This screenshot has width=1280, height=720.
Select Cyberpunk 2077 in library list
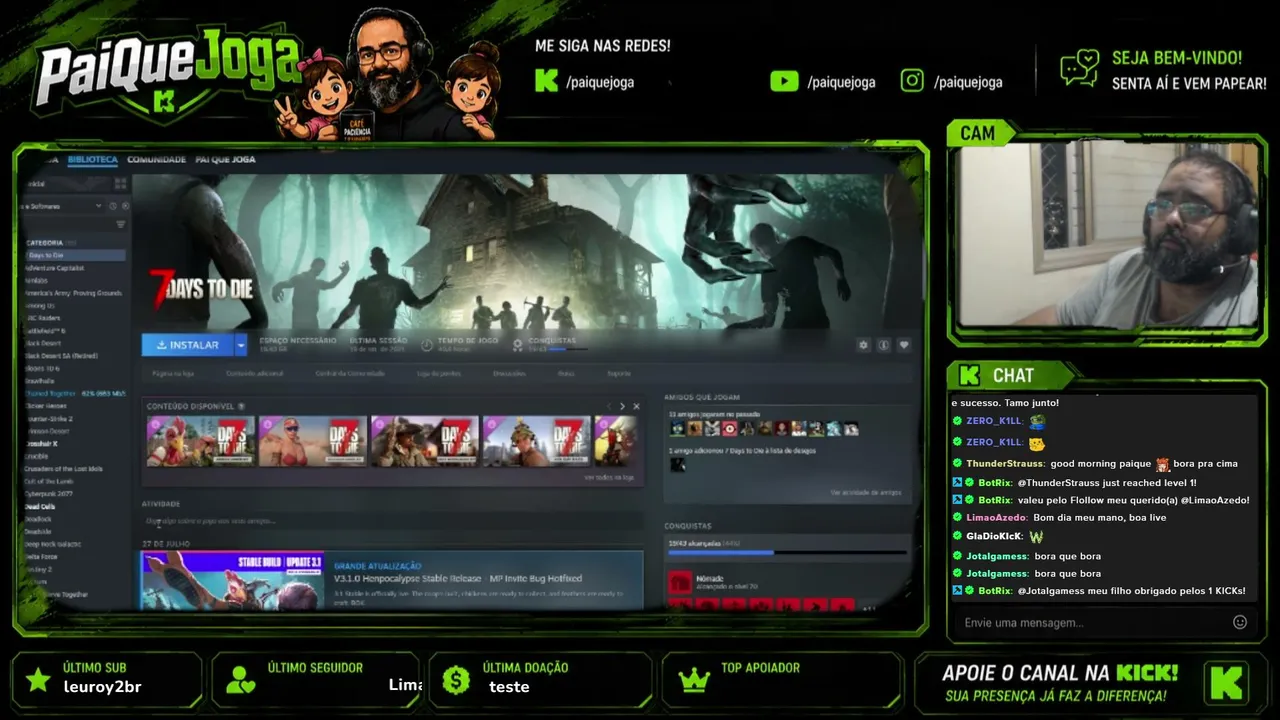(x=49, y=494)
